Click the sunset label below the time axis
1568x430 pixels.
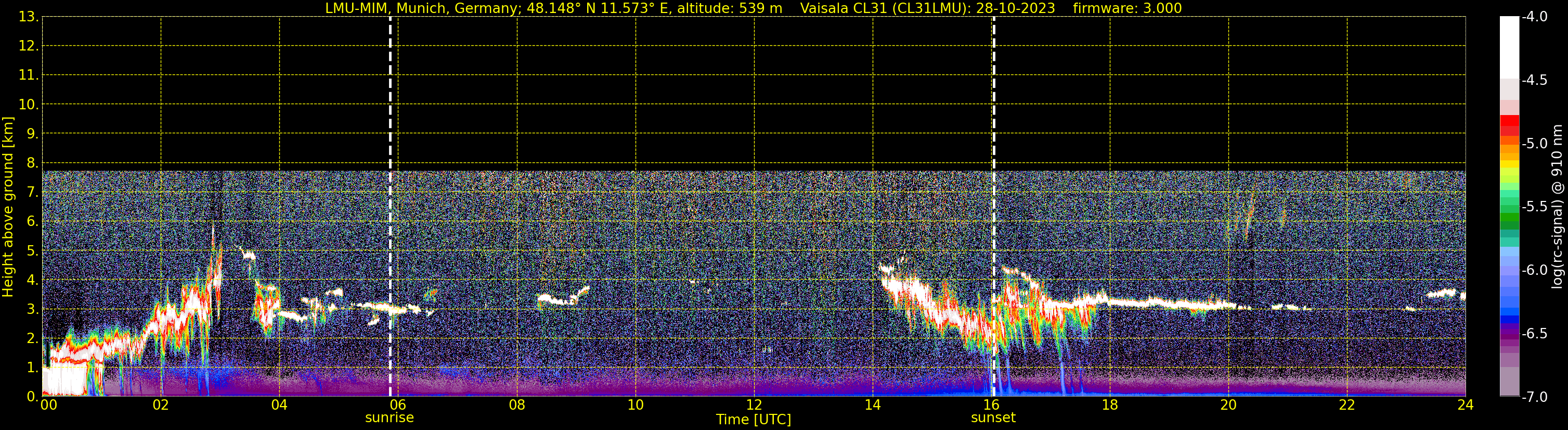pos(993,418)
